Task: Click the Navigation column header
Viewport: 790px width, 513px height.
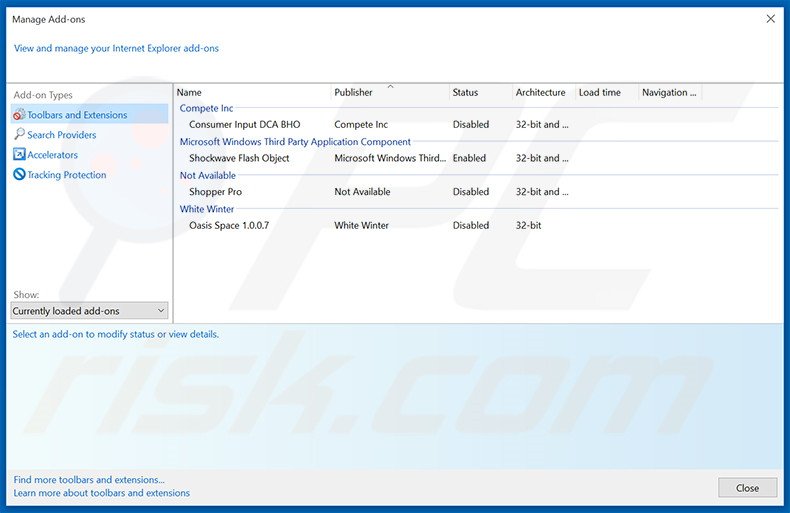Action: point(668,93)
